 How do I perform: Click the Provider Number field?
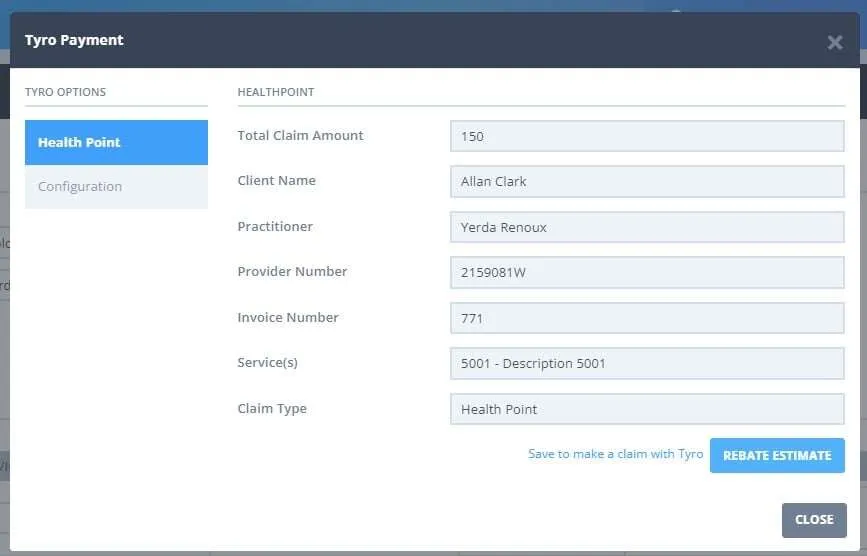pos(647,272)
